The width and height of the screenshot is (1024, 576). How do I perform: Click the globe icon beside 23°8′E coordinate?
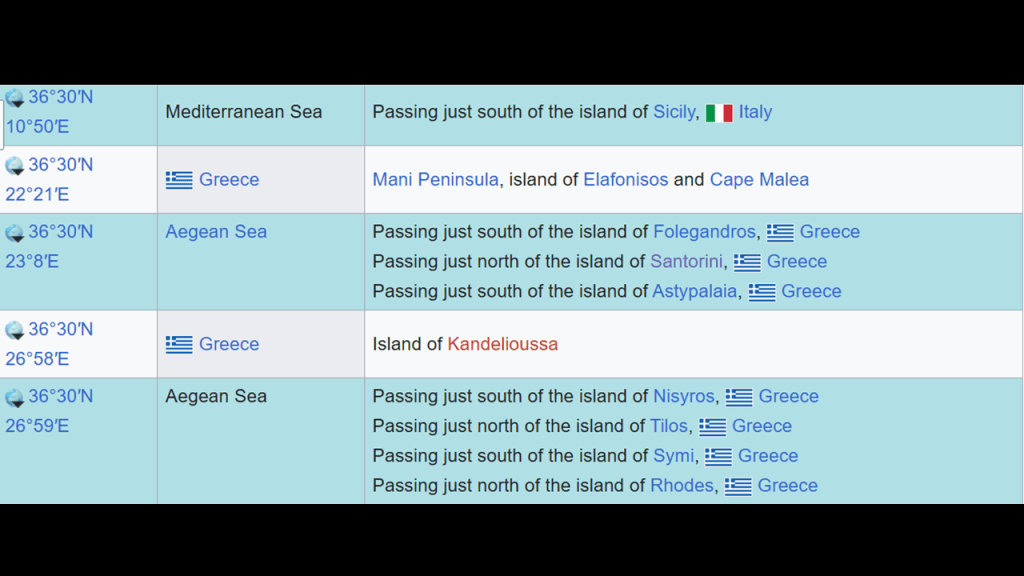click(x=15, y=233)
